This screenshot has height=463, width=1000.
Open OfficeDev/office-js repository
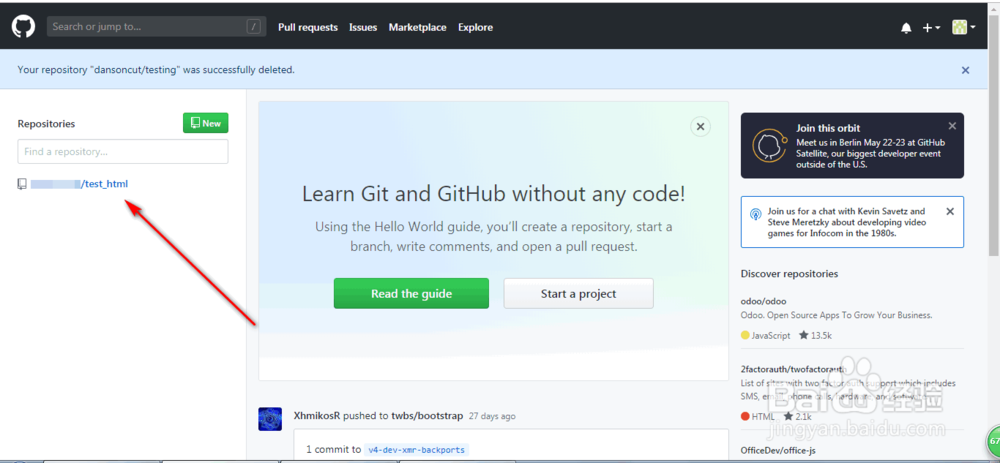[x=776, y=450]
